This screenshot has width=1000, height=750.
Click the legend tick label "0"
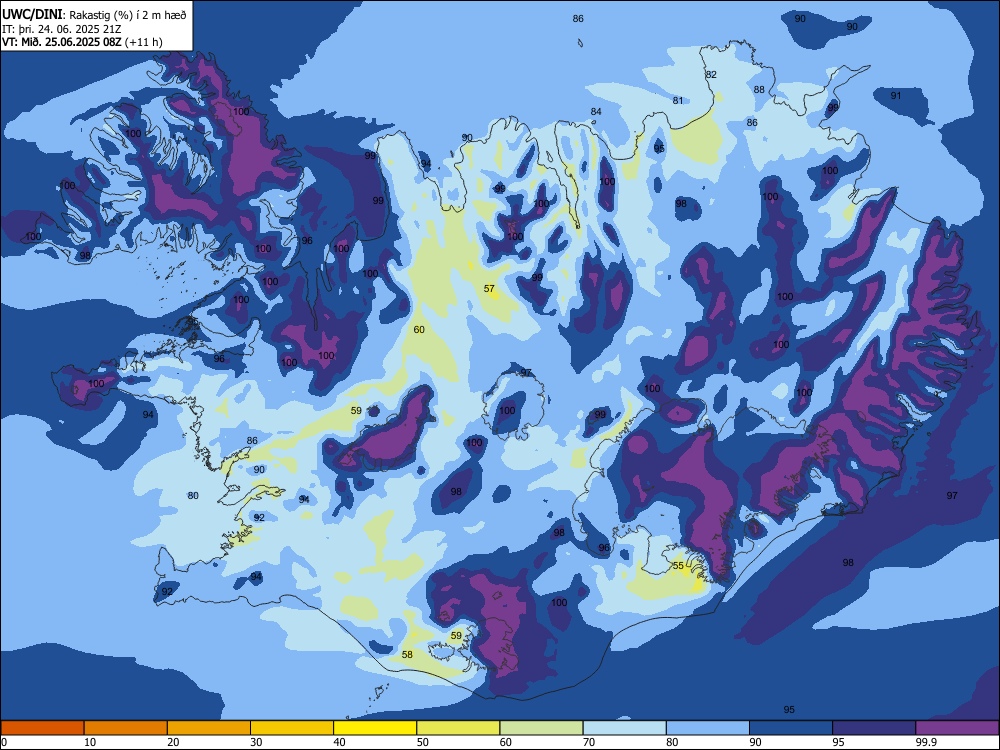tap(4, 742)
